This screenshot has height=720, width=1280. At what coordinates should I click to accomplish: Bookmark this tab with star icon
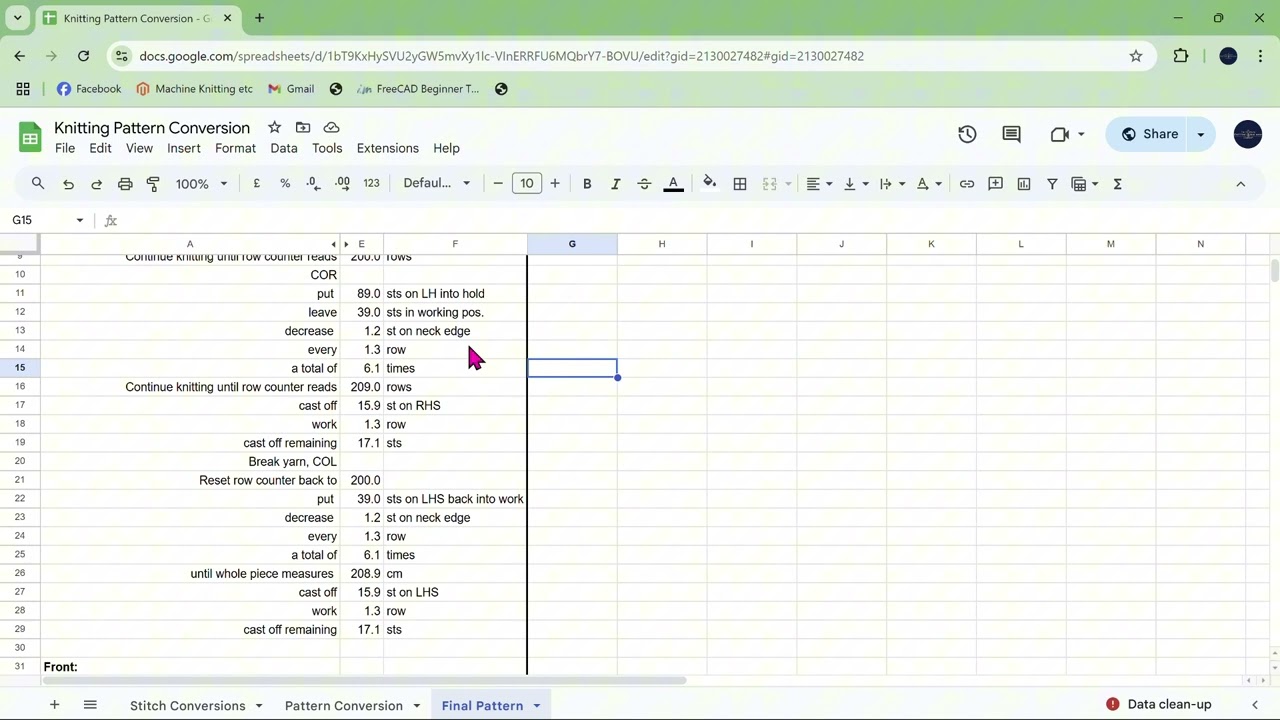(1136, 56)
